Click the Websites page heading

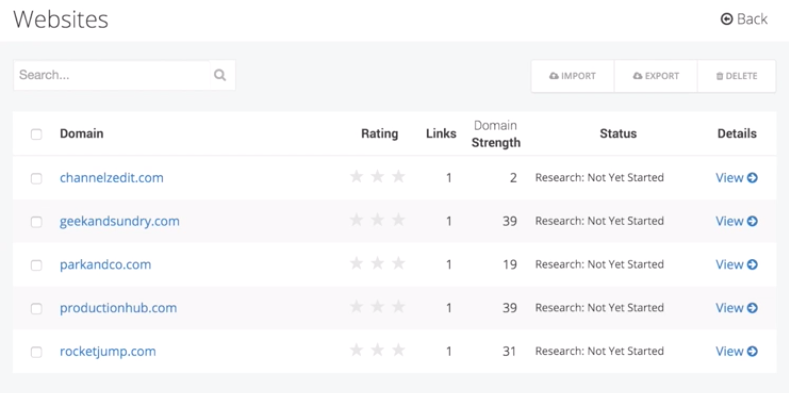(x=61, y=20)
